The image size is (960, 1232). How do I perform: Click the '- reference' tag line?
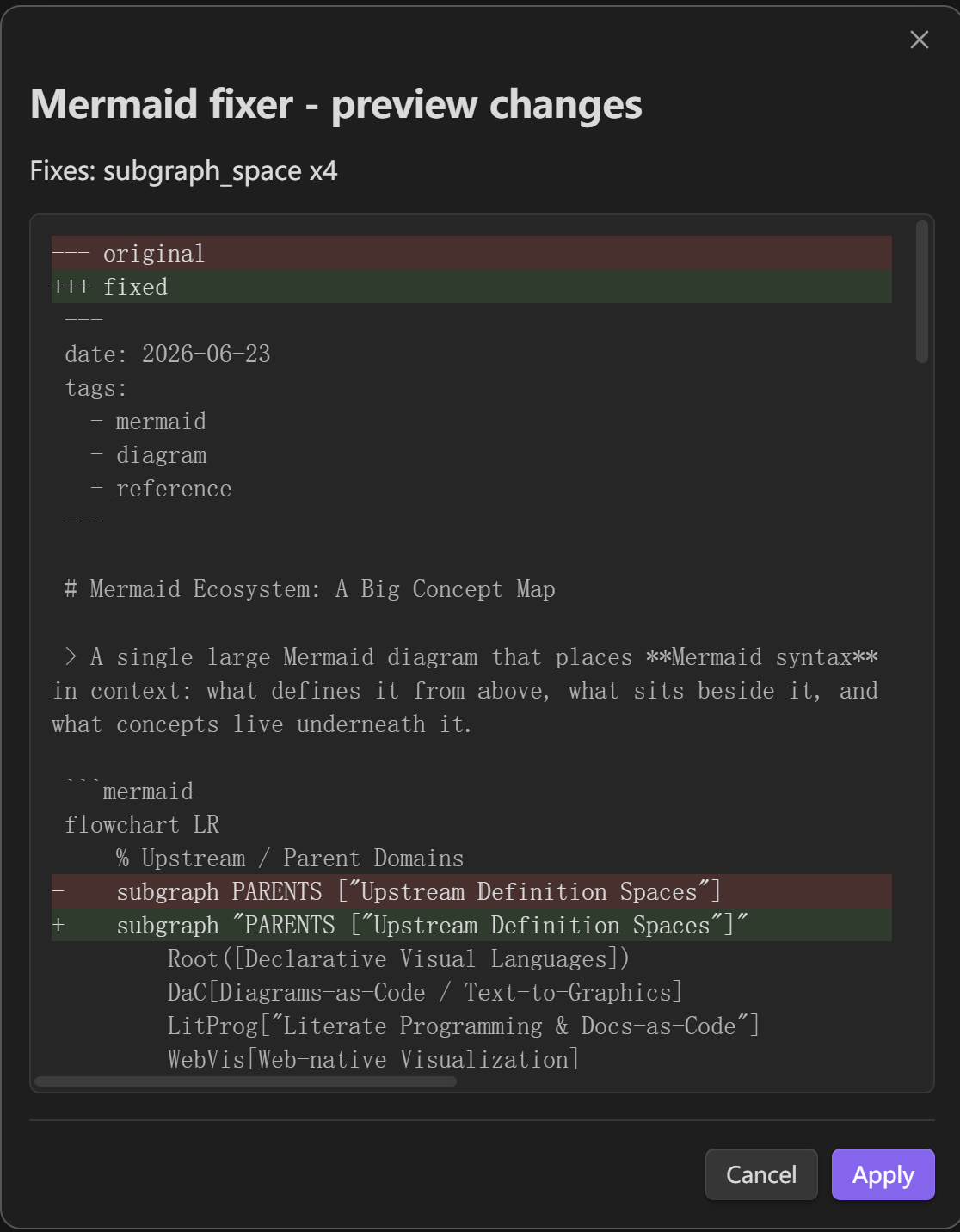[x=161, y=489]
